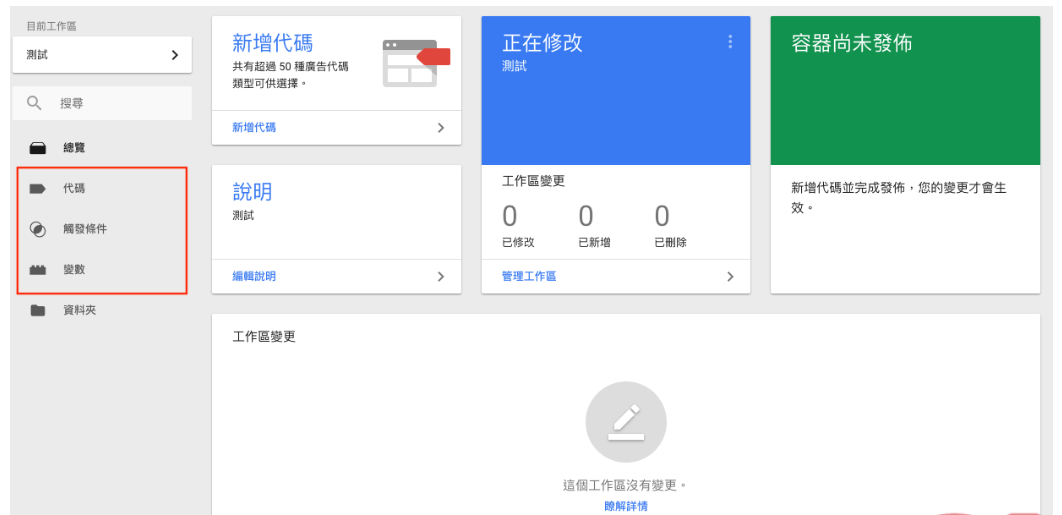
Task: Go to 觸發條件 in the sidebar
Action: coord(85,229)
